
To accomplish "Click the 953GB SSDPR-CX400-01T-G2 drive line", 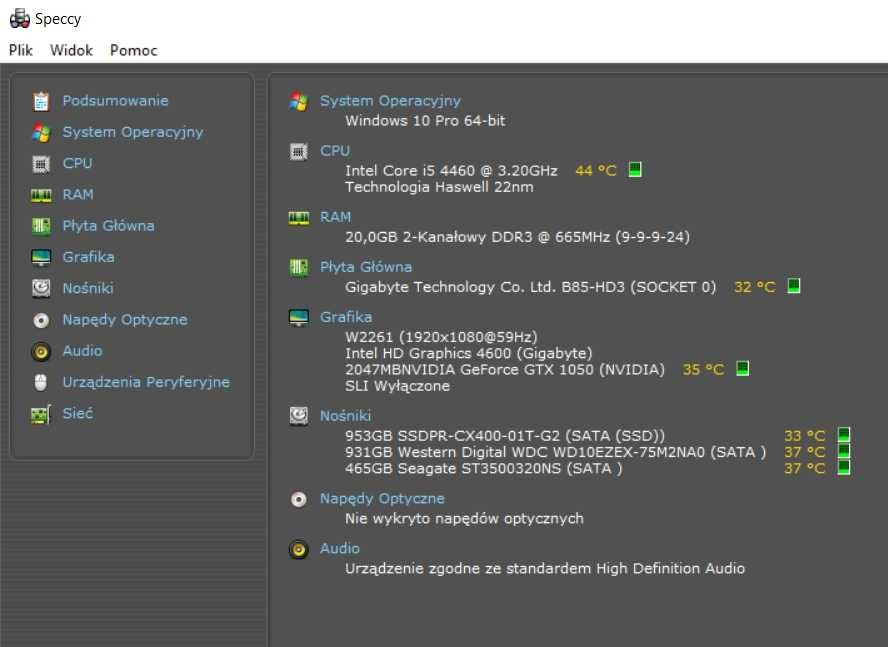I will tap(505, 436).
